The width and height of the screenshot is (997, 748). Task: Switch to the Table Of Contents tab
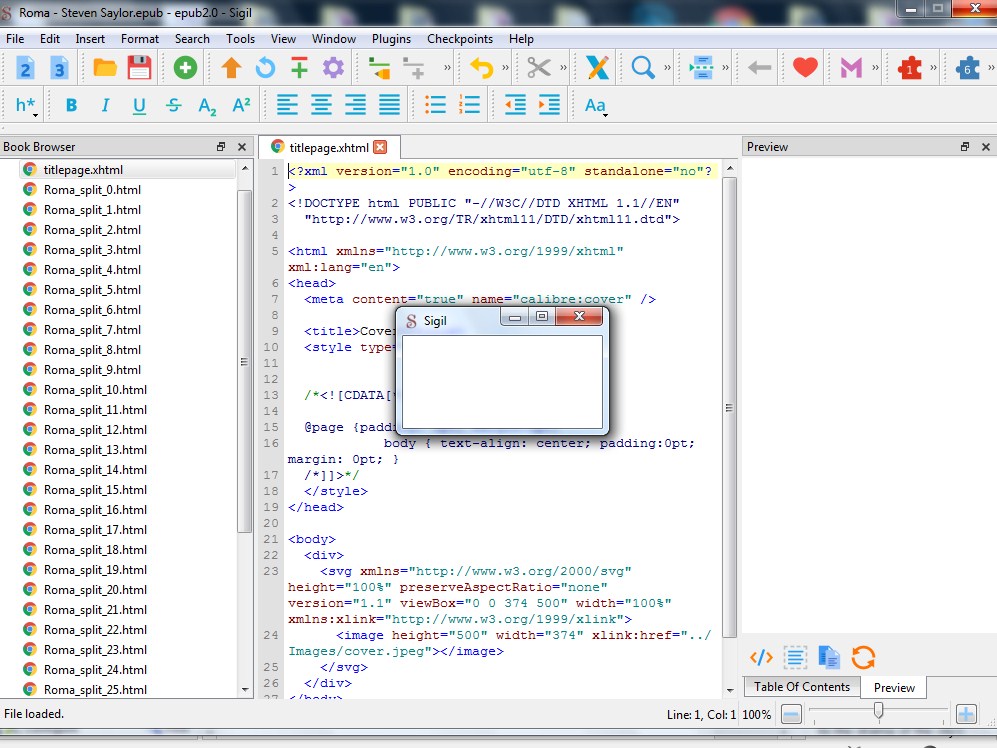pos(802,687)
